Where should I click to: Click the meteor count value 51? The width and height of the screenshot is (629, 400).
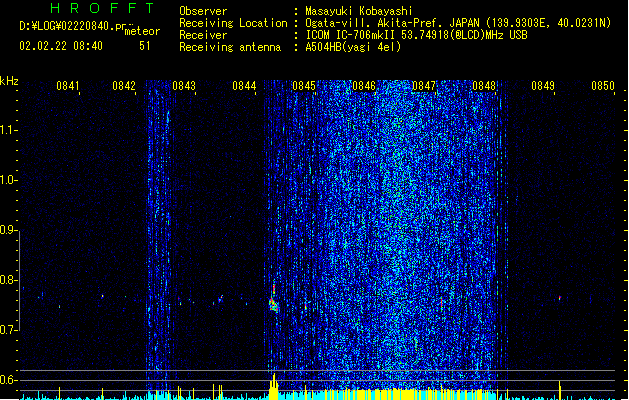point(145,46)
